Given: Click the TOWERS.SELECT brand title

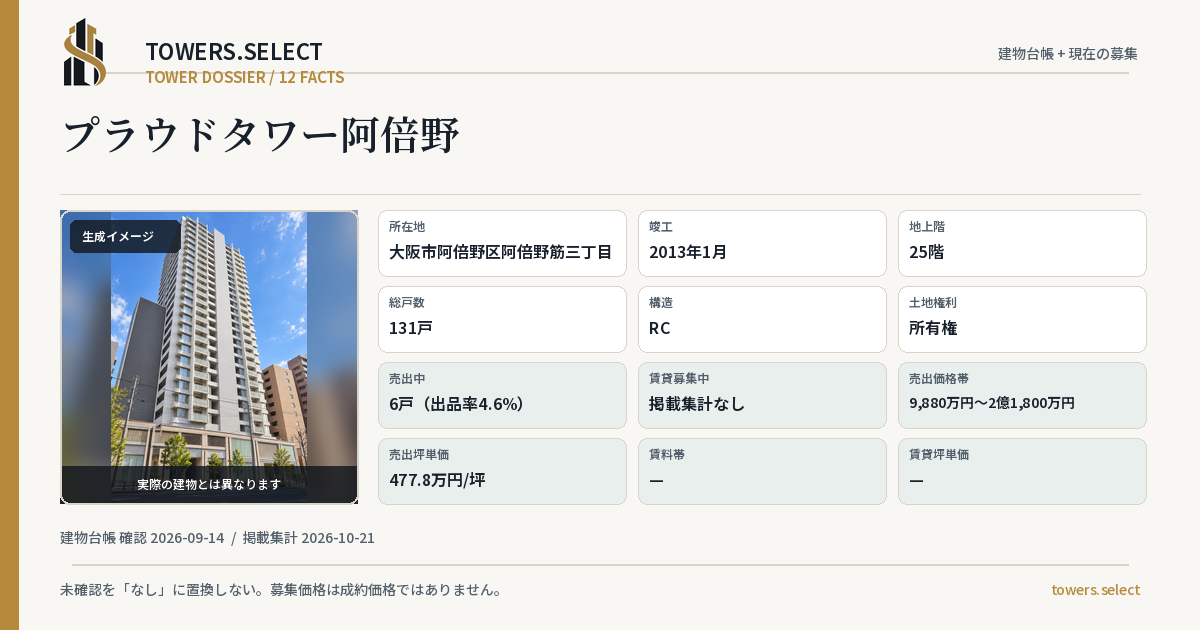Looking at the screenshot, I should pos(234,52).
